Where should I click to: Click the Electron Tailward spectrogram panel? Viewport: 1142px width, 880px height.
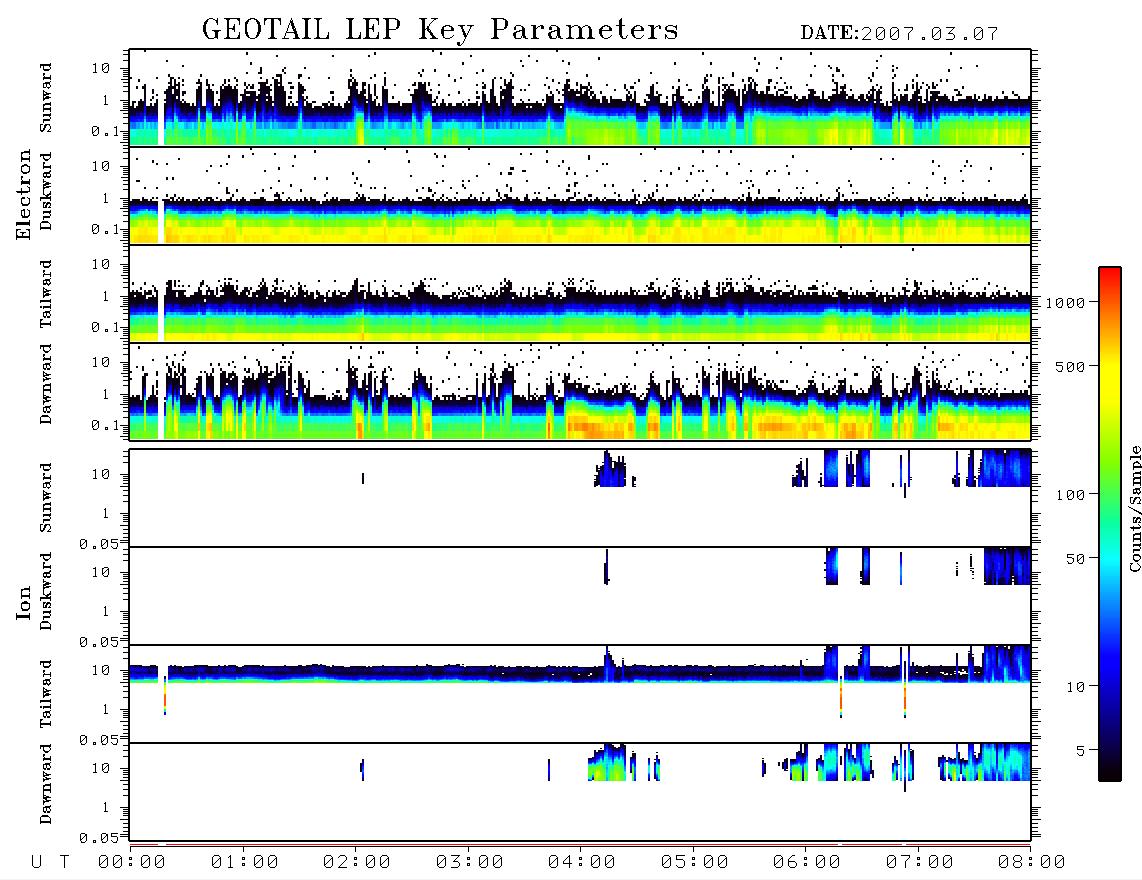click(580, 294)
